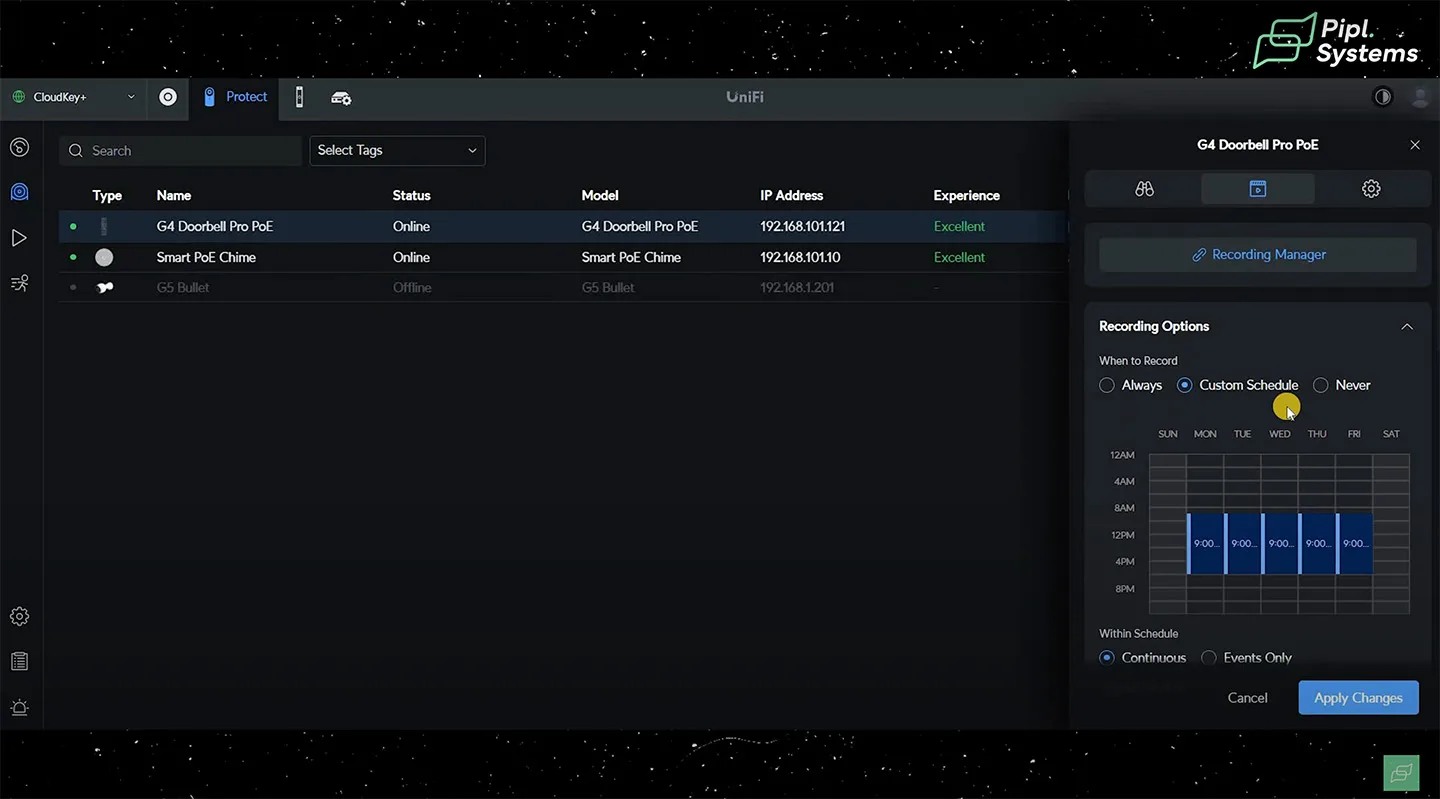Toggle the dark/light theme icon

coord(1383,97)
